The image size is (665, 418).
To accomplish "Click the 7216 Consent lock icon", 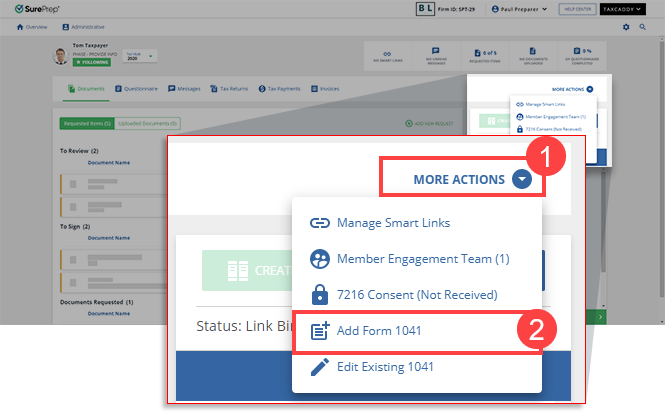I will (x=320, y=294).
